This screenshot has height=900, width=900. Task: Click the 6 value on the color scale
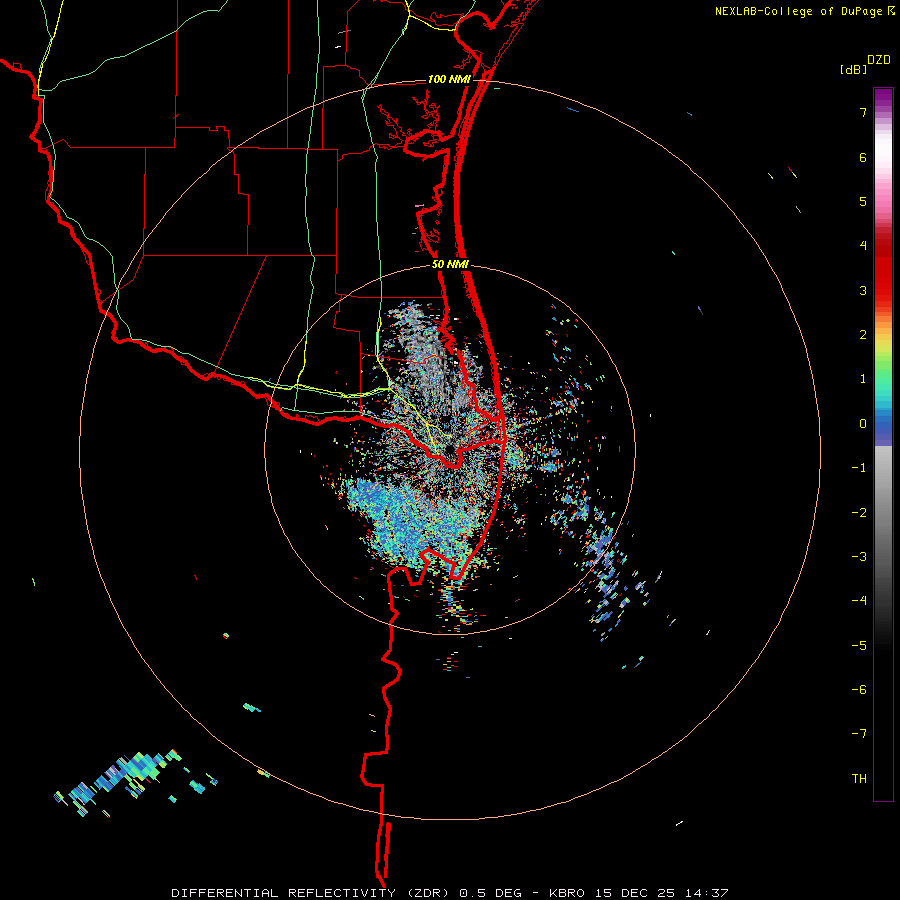tap(863, 157)
